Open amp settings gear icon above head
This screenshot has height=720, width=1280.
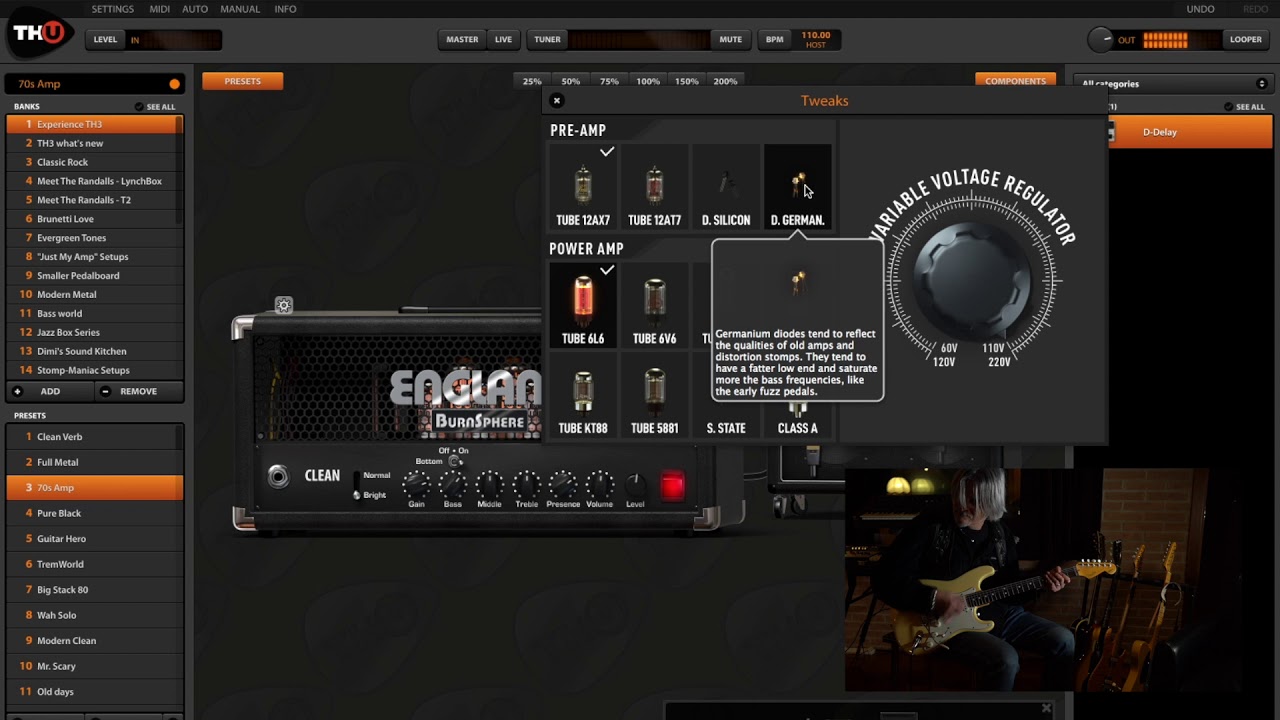284,305
